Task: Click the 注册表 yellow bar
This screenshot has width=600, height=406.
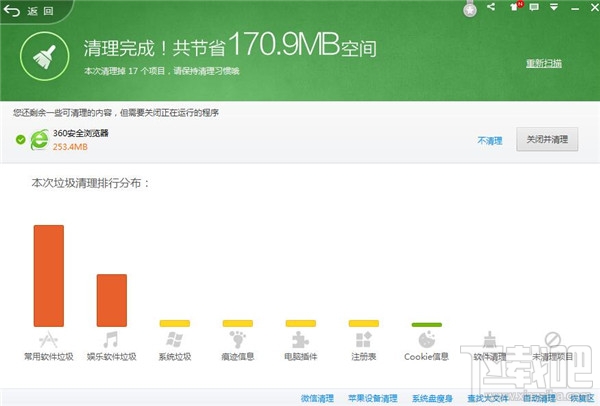Action: pos(364,323)
